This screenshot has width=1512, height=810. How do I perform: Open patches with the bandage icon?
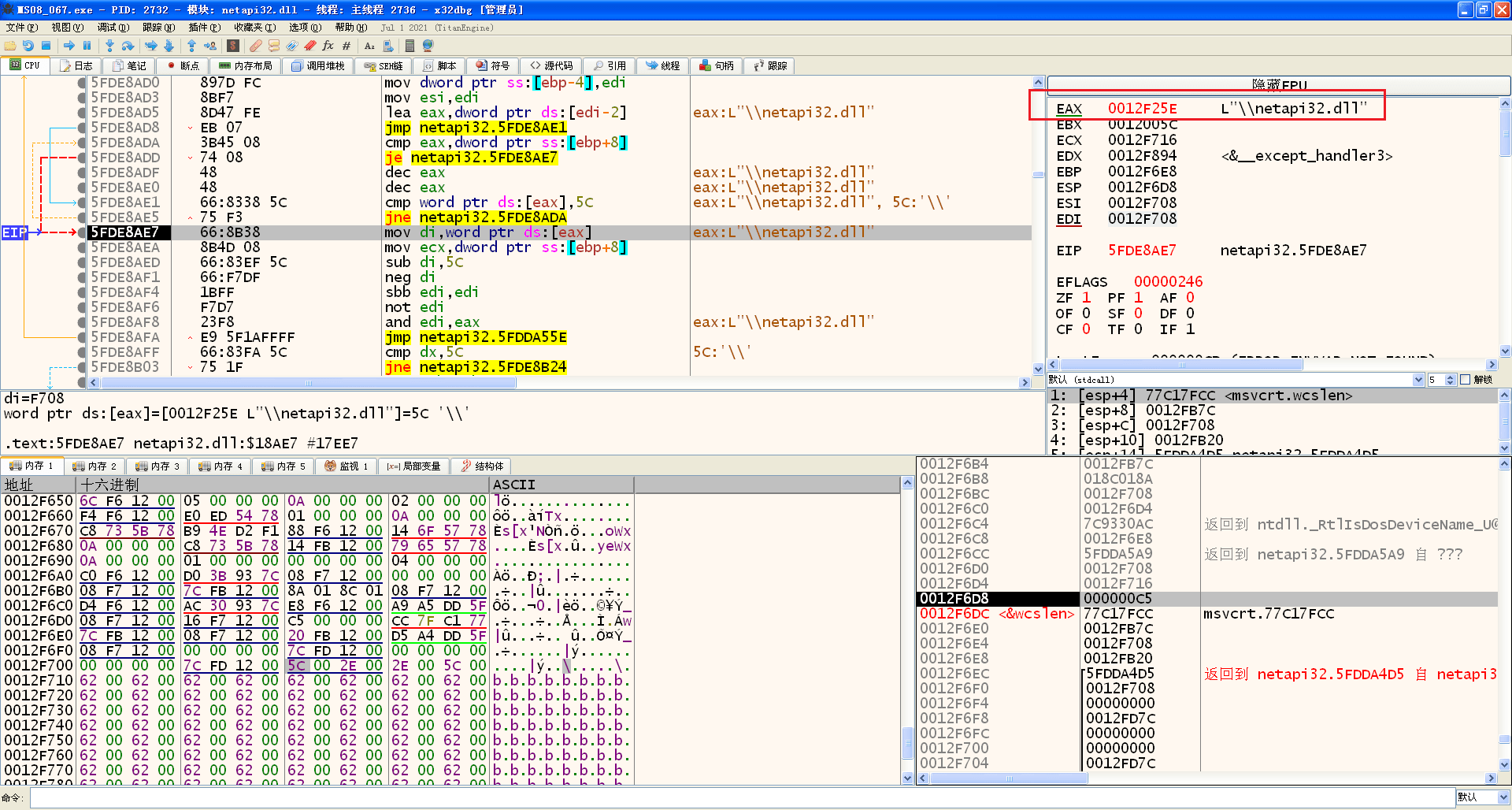[256, 46]
